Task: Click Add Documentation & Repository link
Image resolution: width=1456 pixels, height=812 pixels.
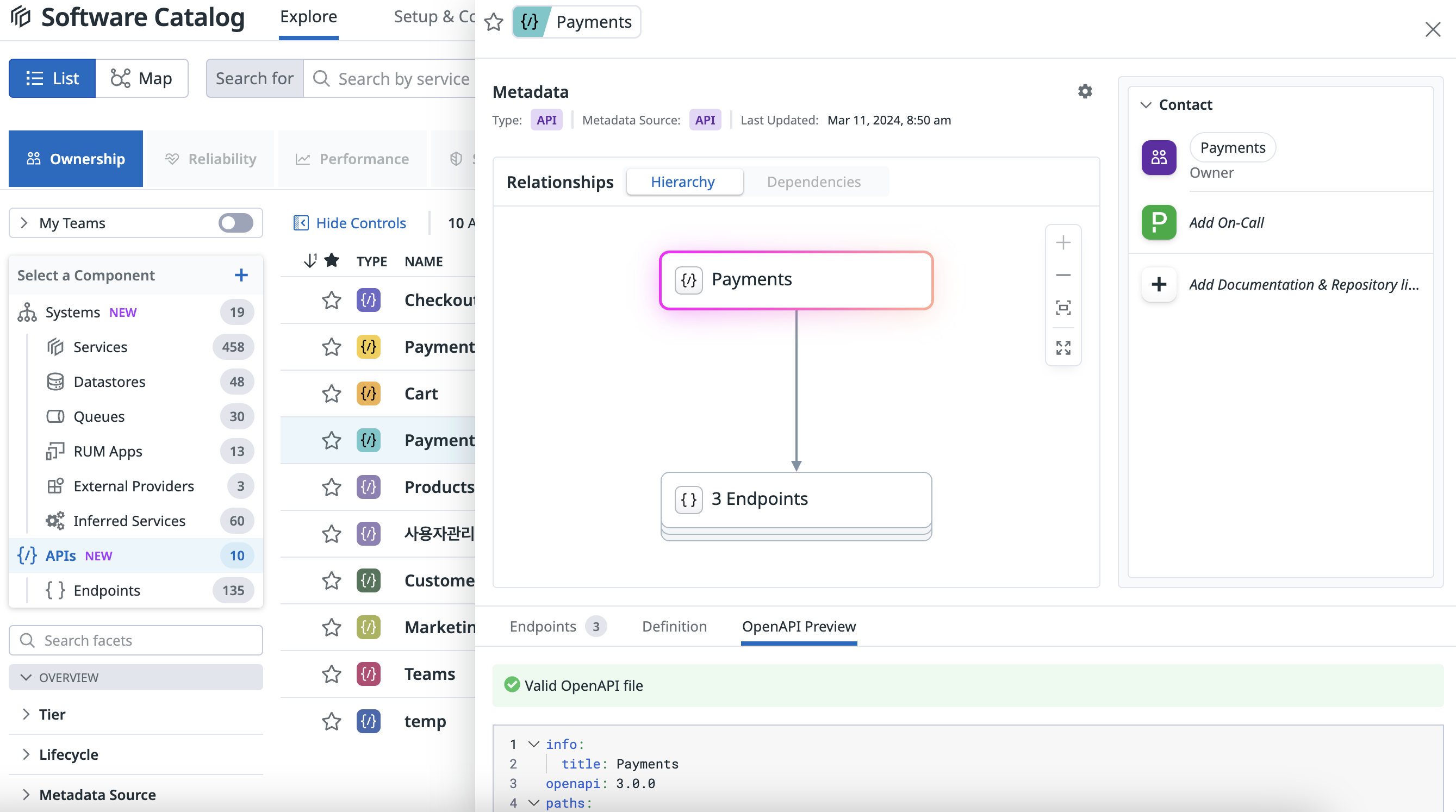Action: click(1304, 284)
